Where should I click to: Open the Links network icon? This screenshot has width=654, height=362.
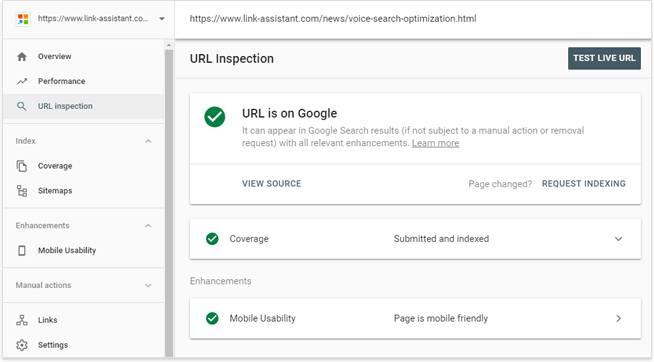[x=22, y=320]
